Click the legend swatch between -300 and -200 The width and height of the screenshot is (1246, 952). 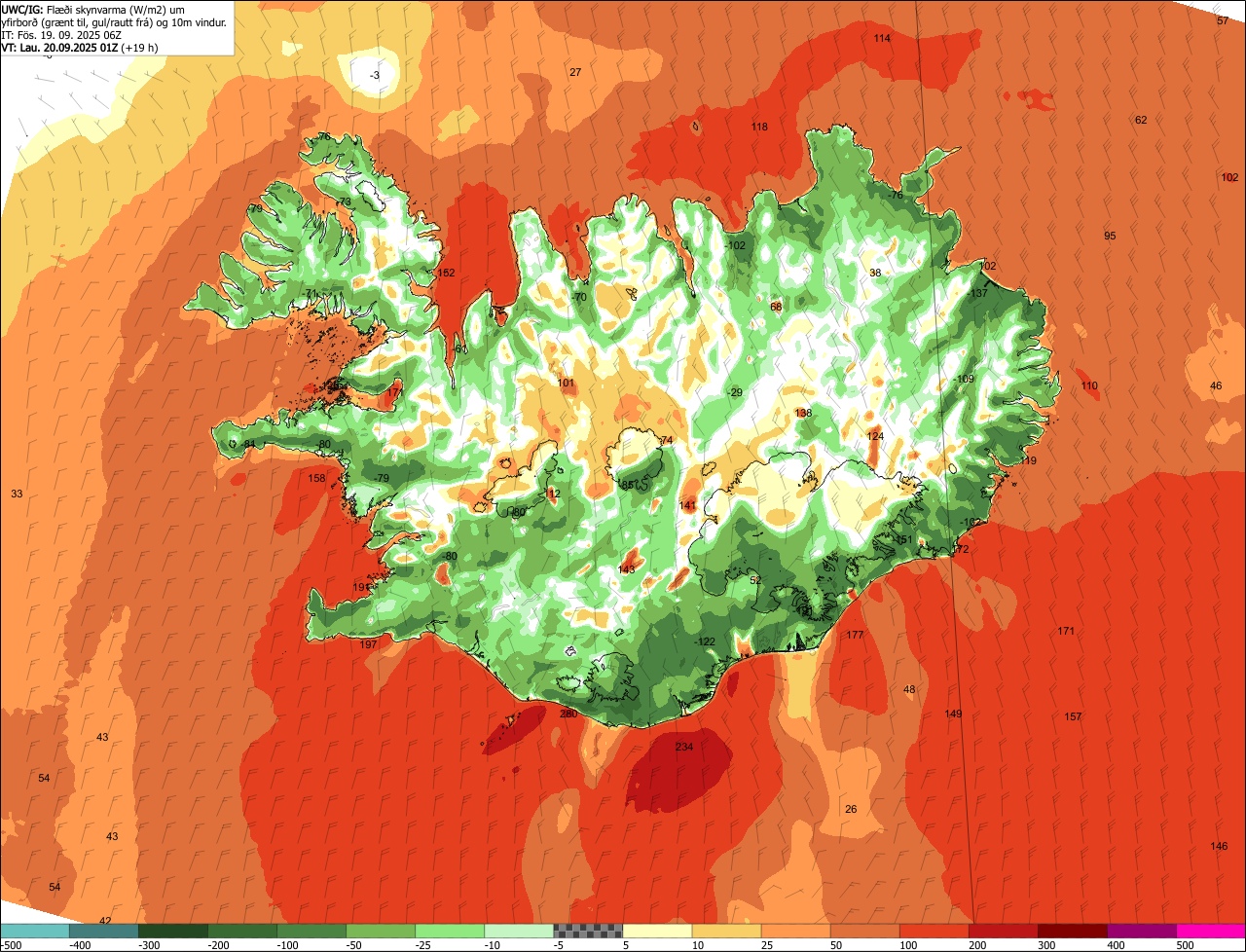click(173, 931)
